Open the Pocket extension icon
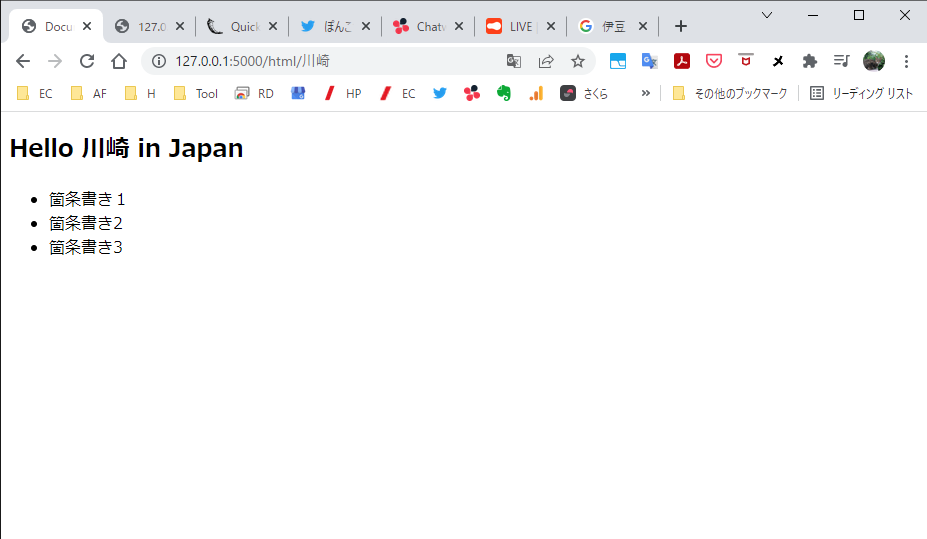The height and width of the screenshot is (539, 927). coord(714,61)
